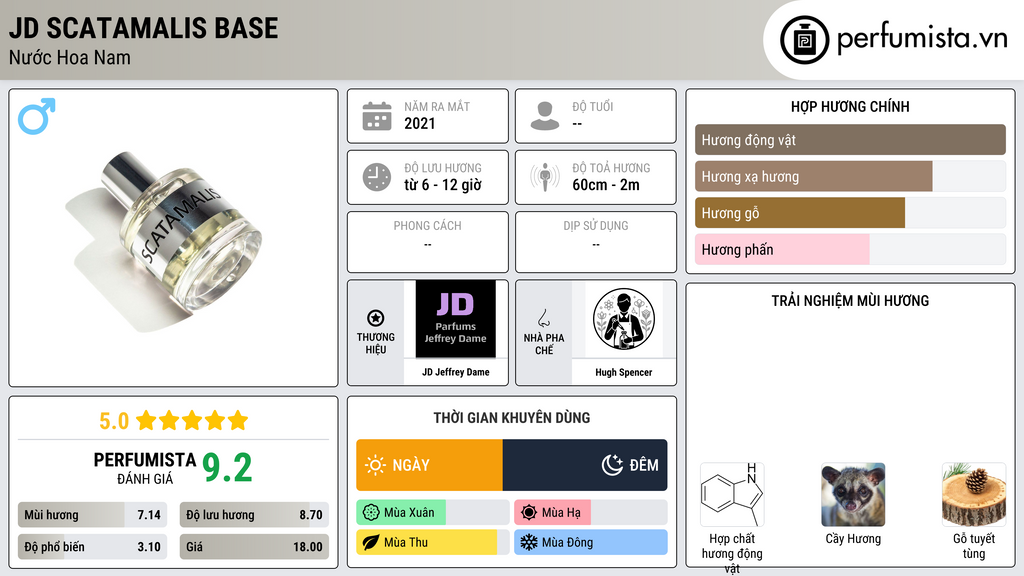The height and width of the screenshot is (576, 1024).
Task: Click the 'Hợp chất hương động vật' label
Action: click(x=732, y=553)
